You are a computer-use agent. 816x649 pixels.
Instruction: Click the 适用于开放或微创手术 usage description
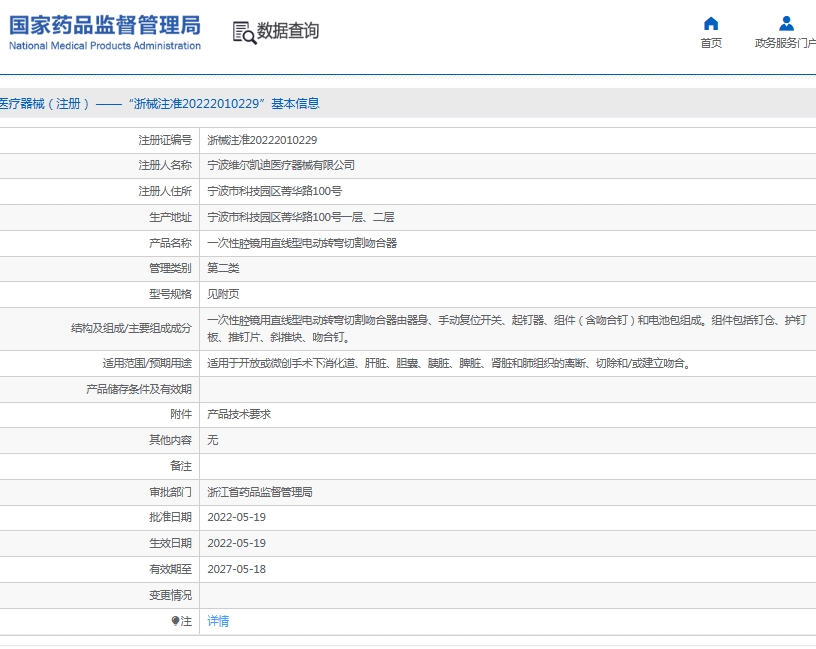pyautogui.click(x=450, y=363)
